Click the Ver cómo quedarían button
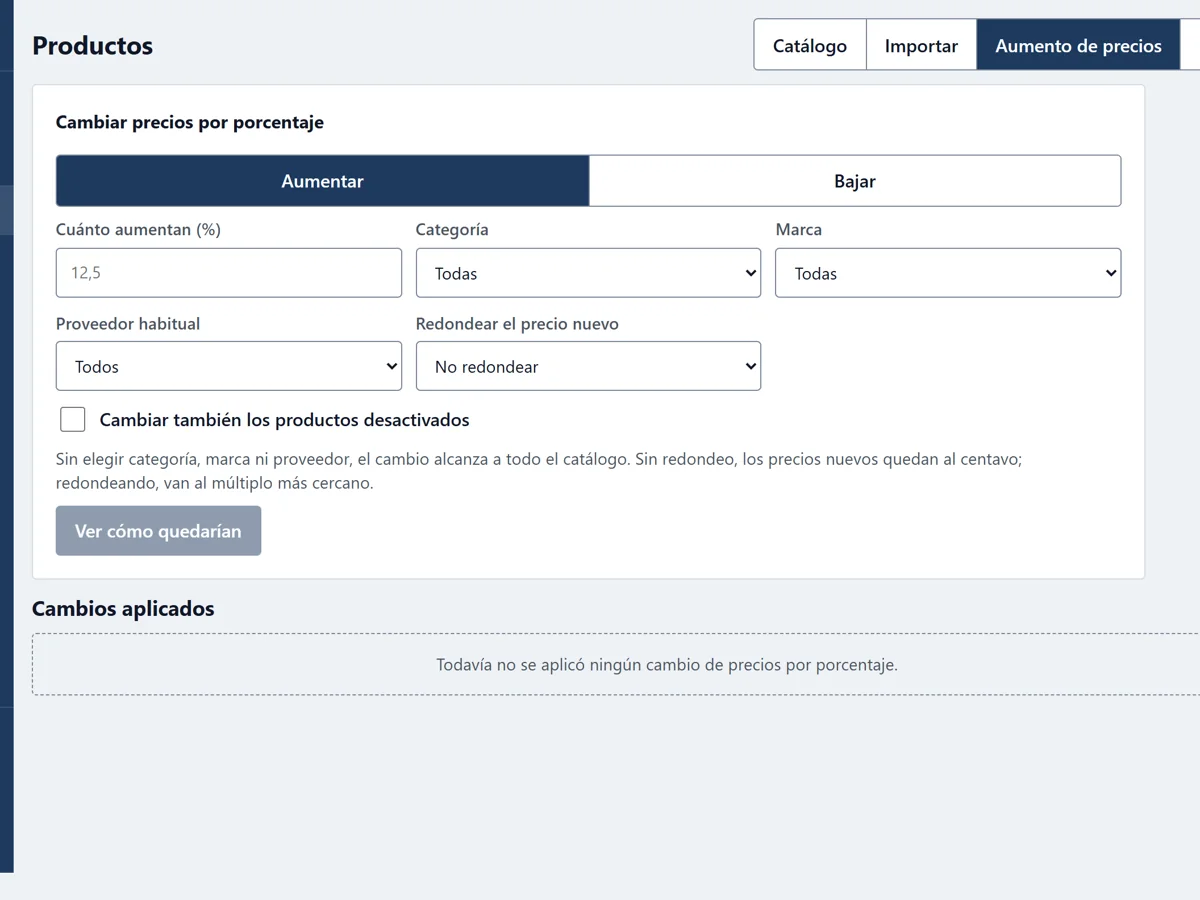 [158, 531]
